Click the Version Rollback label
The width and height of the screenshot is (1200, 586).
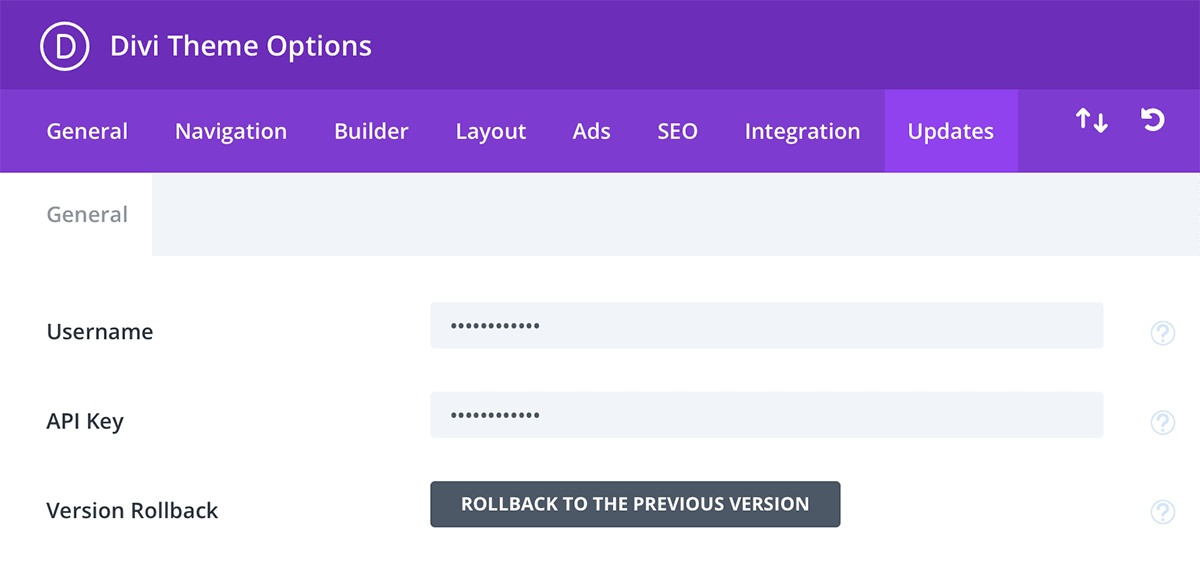132,510
